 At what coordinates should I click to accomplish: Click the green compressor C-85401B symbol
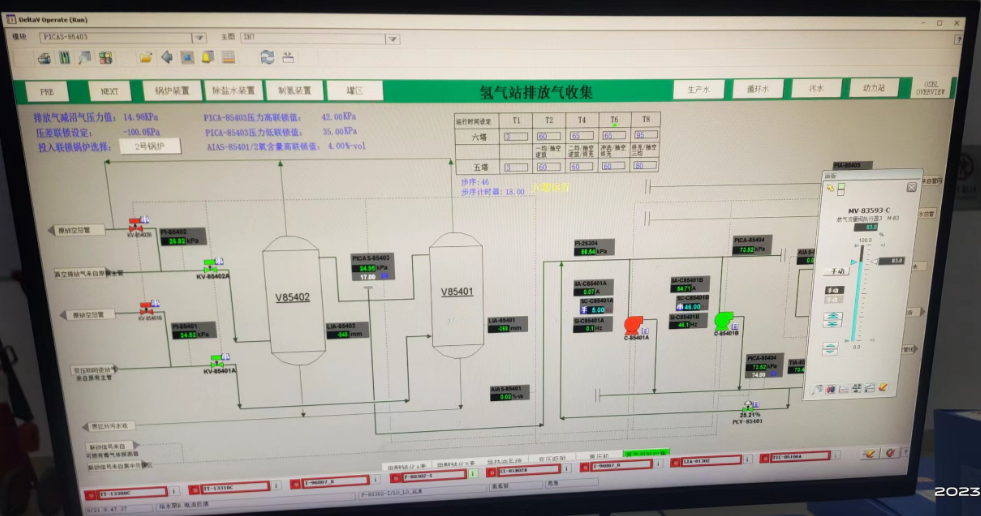(723, 320)
